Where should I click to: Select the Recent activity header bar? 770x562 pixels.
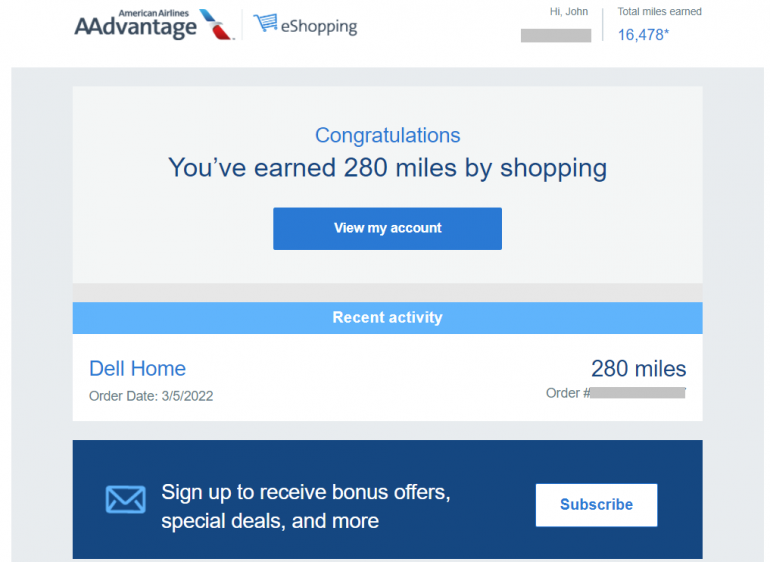[x=387, y=318]
